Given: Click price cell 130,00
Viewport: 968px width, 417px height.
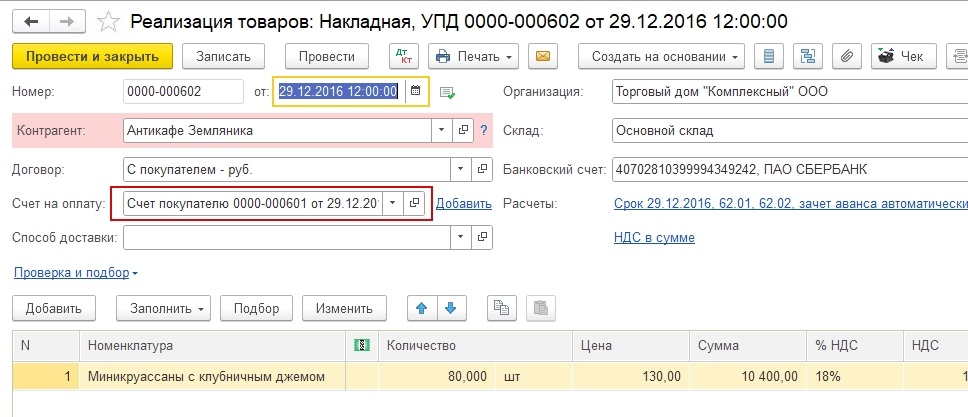Looking at the screenshot, I should (x=631, y=376).
